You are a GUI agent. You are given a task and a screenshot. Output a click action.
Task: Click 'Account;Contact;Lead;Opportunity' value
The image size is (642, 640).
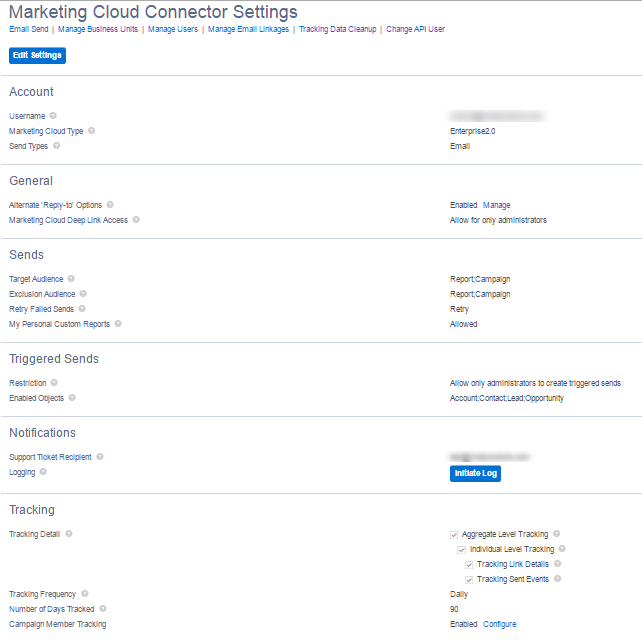[507, 398]
